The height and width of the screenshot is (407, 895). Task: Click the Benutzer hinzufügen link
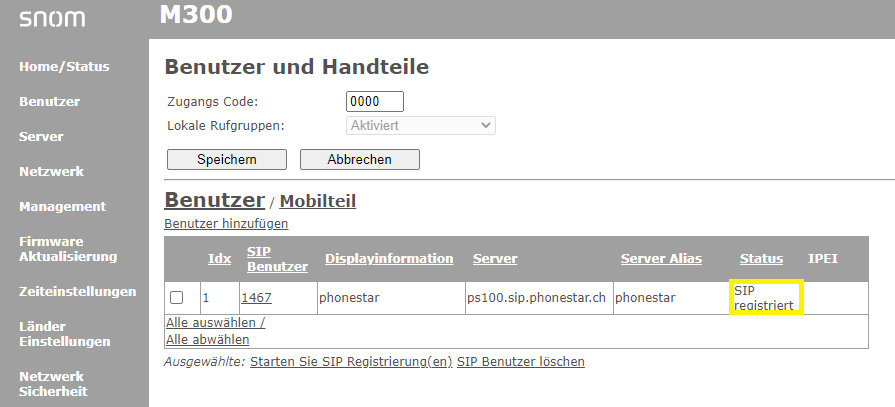(226, 224)
